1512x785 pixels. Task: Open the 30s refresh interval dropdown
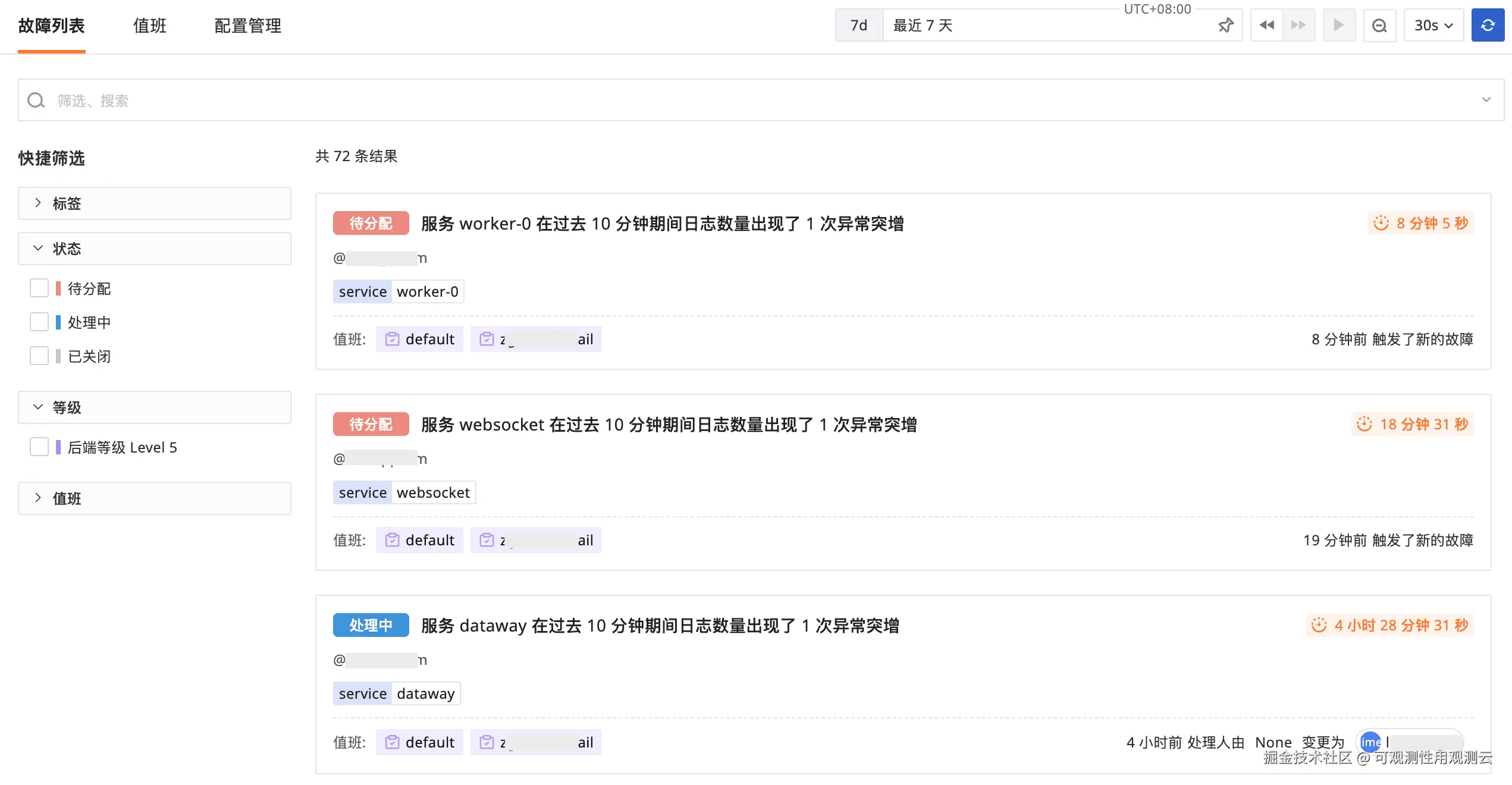[x=1433, y=26]
